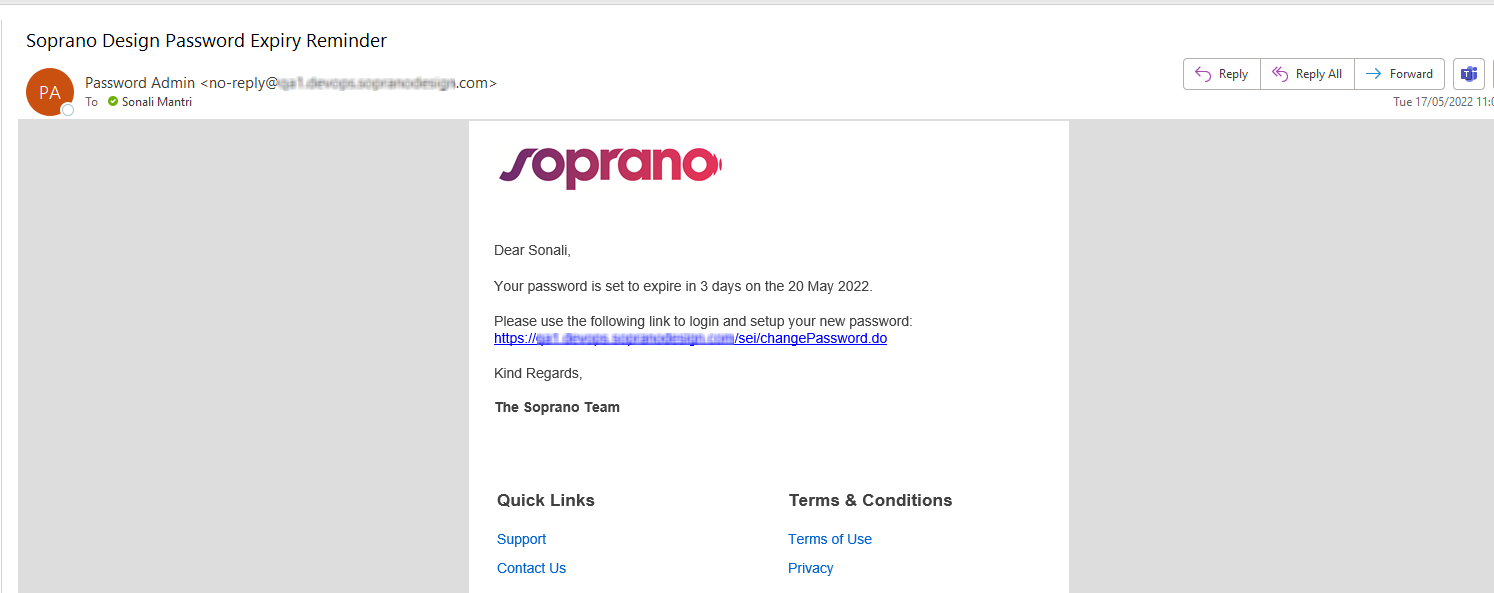Click the email subject line
This screenshot has height=593, width=1494.
pyautogui.click(x=206, y=41)
